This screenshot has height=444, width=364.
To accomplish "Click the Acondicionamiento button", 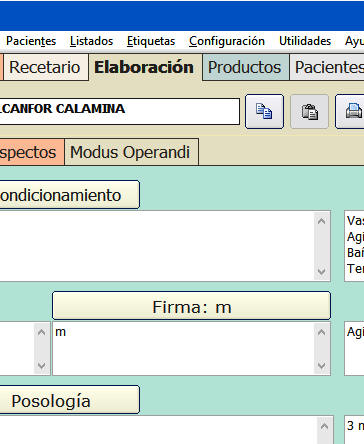I will (x=67, y=195).
